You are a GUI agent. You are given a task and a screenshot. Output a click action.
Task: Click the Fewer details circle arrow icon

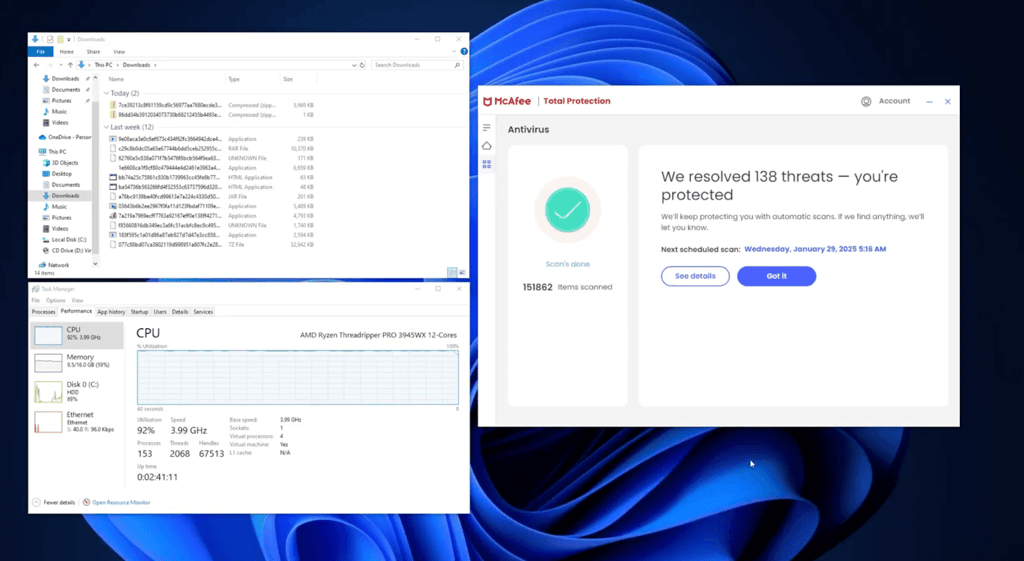click(36, 502)
